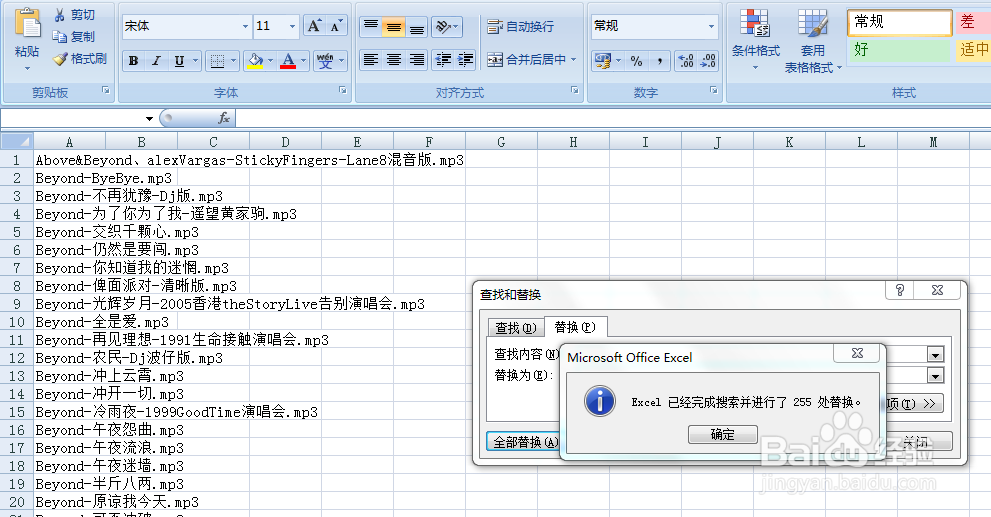The height and width of the screenshot is (517, 991).
Task: Open the Name Box dropdown arrow
Action: tap(149, 118)
